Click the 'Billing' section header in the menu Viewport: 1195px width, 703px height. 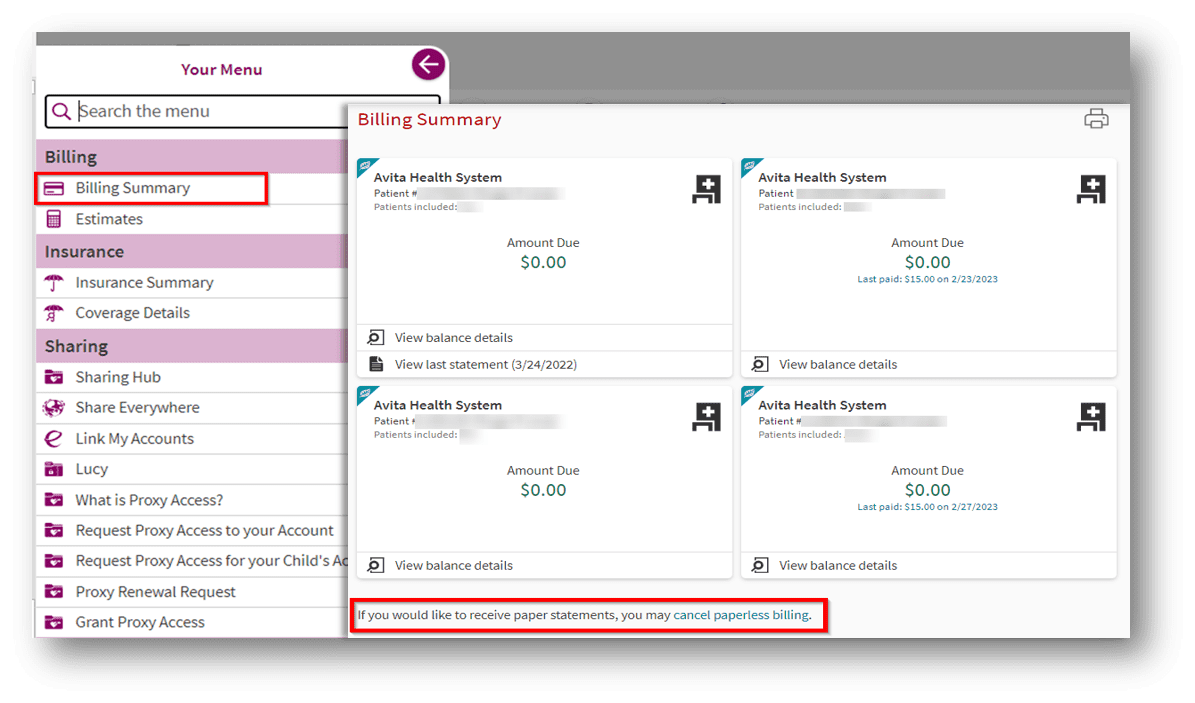pyautogui.click(x=71, y=157)
